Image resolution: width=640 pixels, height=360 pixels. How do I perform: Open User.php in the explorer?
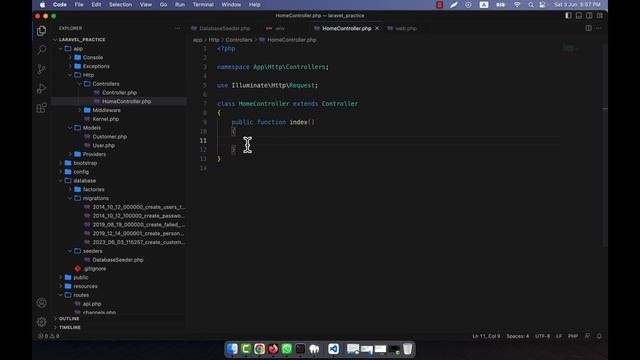tap(104, 145)
